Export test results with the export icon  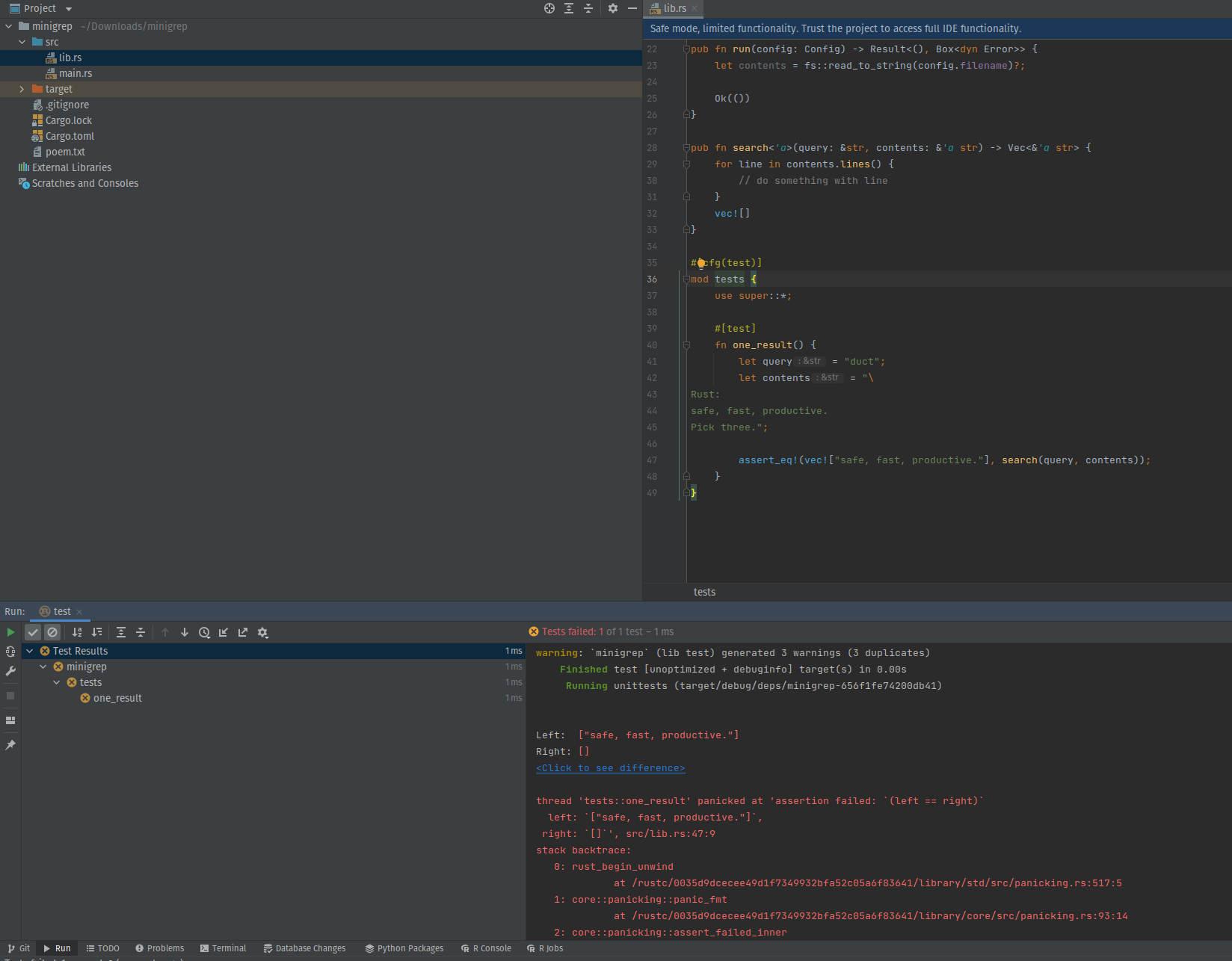click(242, 632)
